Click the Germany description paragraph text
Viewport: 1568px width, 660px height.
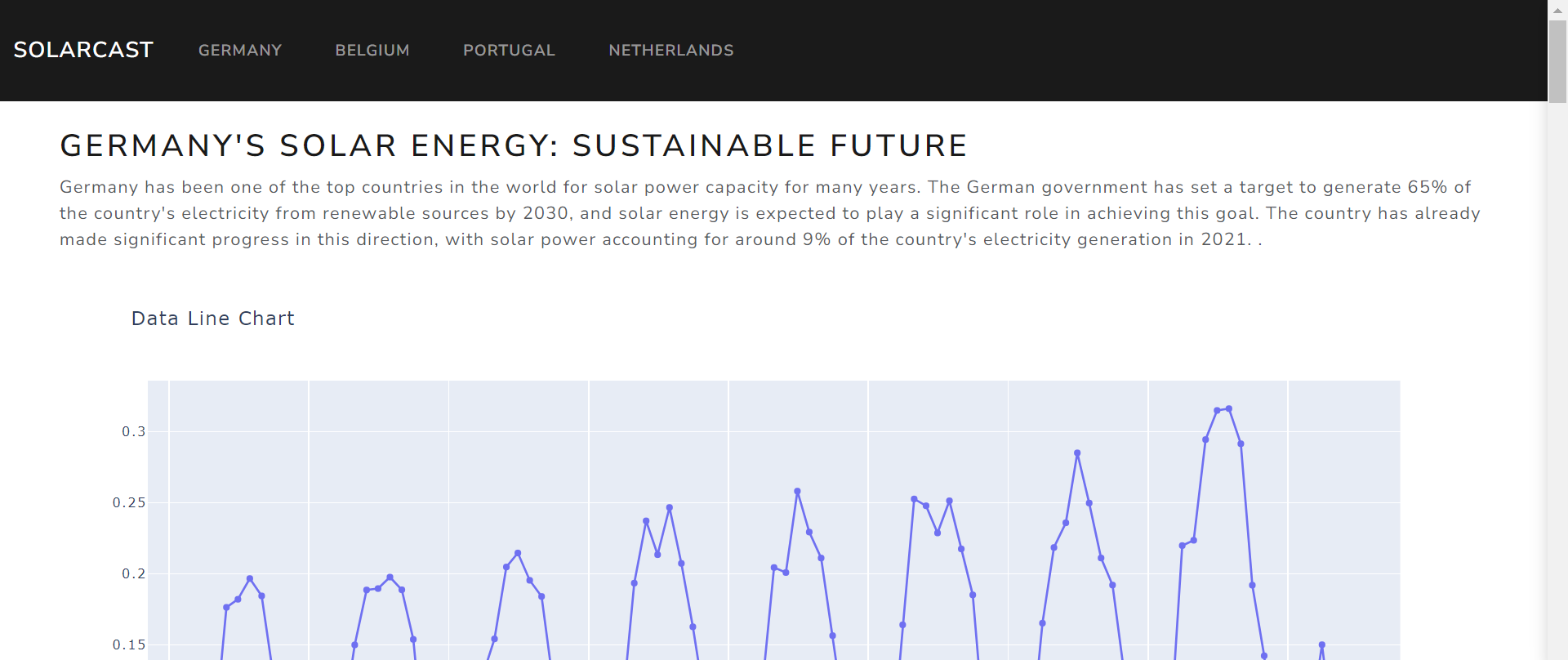pyautogui.click(x=769, y=213)
